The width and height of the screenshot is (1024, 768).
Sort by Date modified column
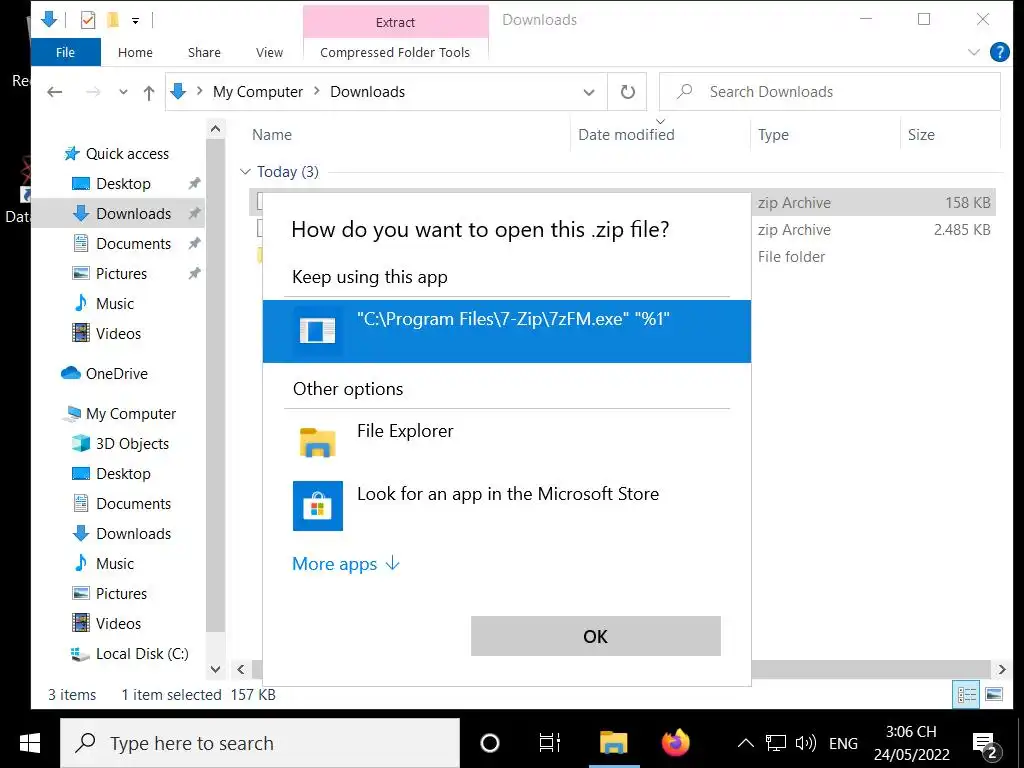[x=626, y=135]
